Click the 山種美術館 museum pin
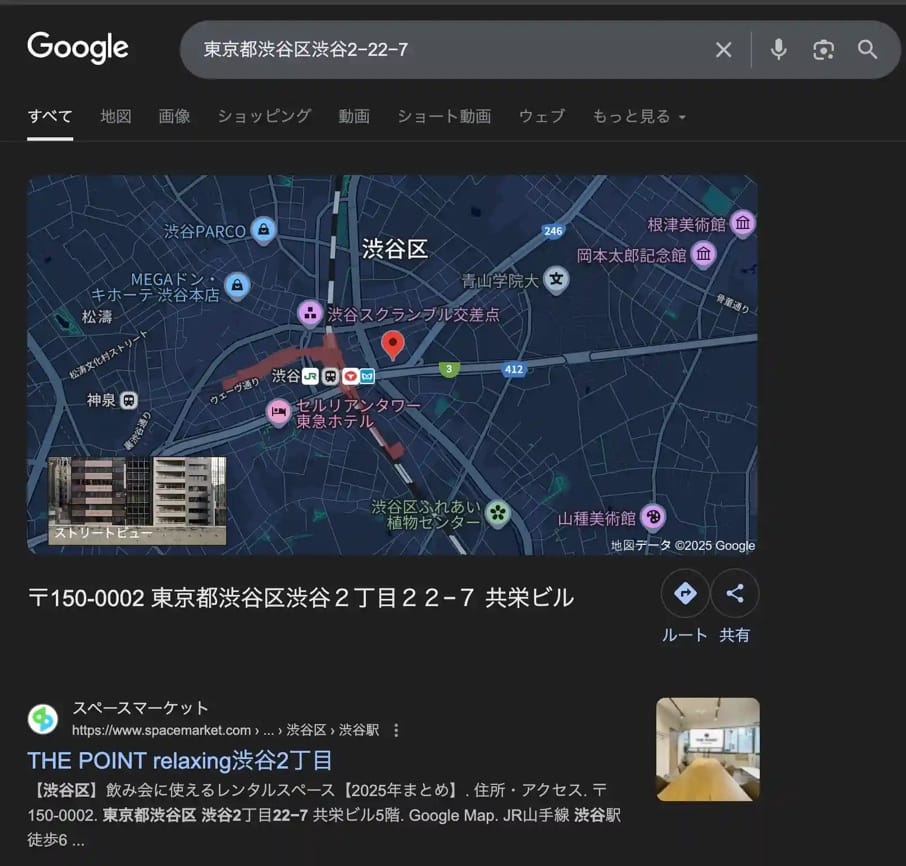This screenshot has width=906, height=866. tap(653, 514)
